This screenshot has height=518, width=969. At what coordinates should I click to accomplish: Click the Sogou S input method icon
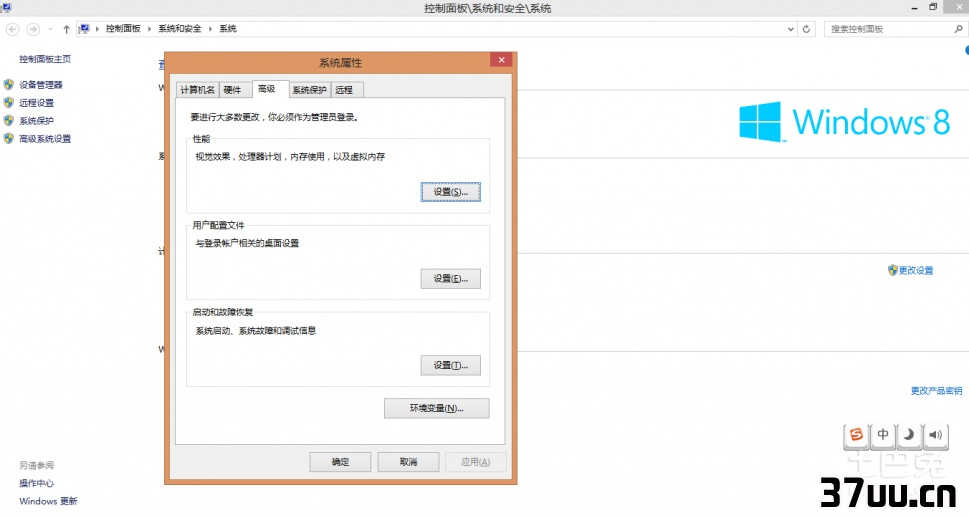pyautogui.click(x=857, y=435)
